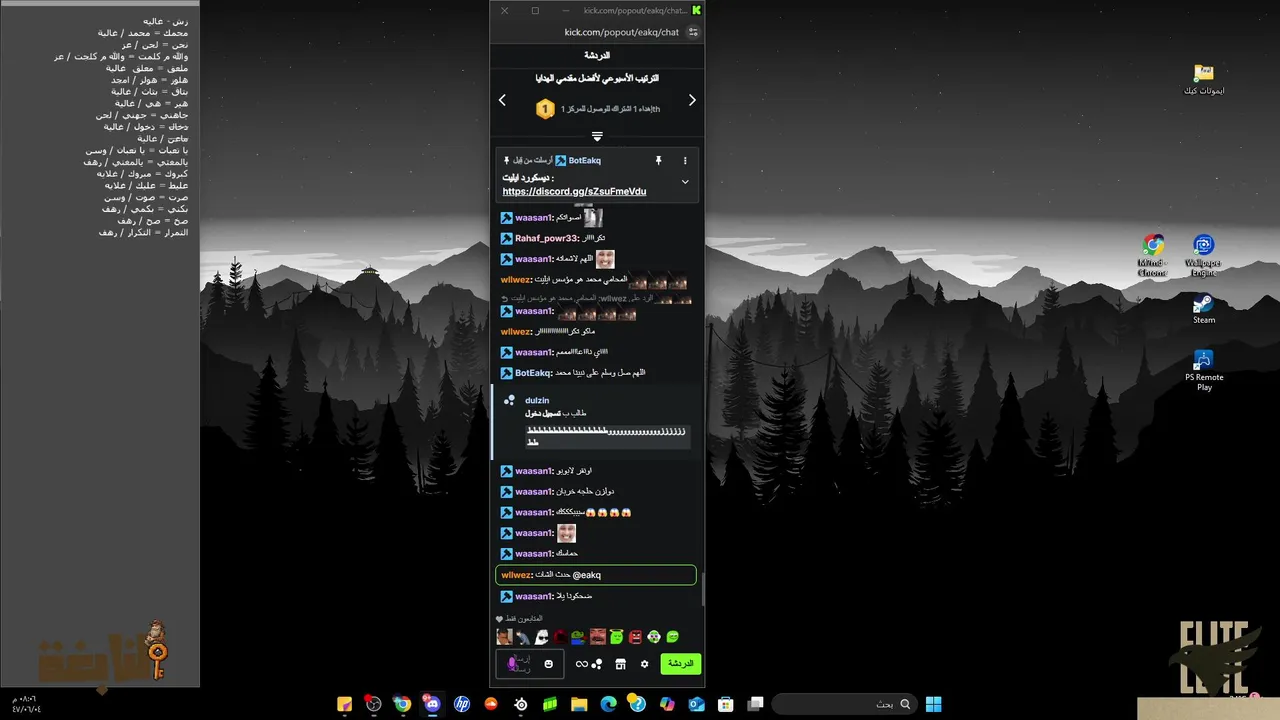Open Windows Start button
Screen dimensions: 1280x720
(x=933, y=704)
